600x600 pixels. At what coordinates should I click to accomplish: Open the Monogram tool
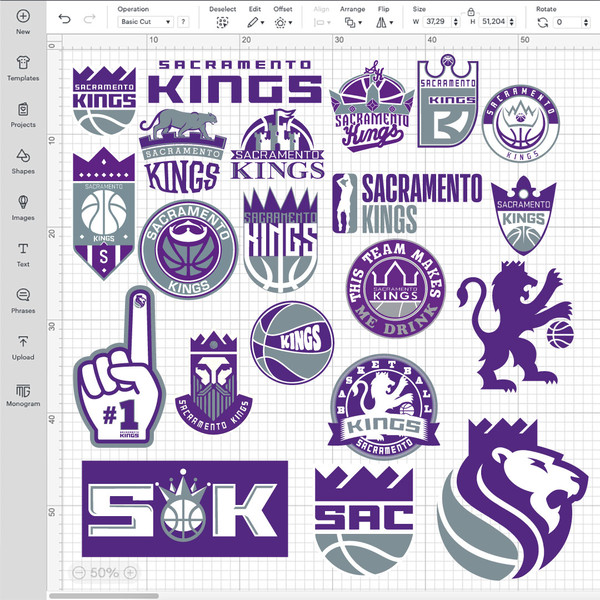[23, 395]
